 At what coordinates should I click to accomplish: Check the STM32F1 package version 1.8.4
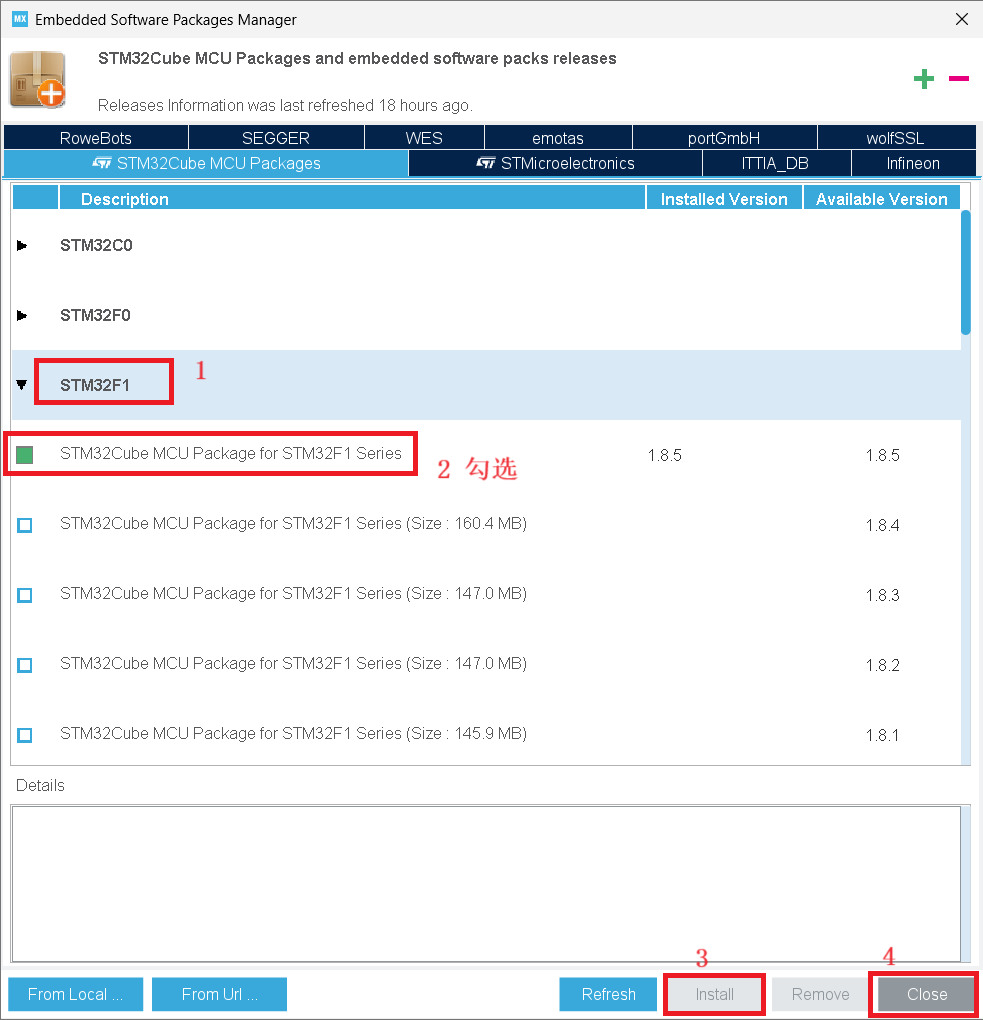click(x=25, y=525)
